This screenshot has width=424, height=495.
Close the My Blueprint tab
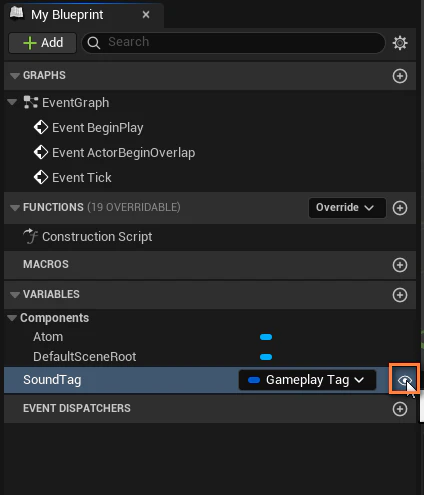(x=146, y=15)
